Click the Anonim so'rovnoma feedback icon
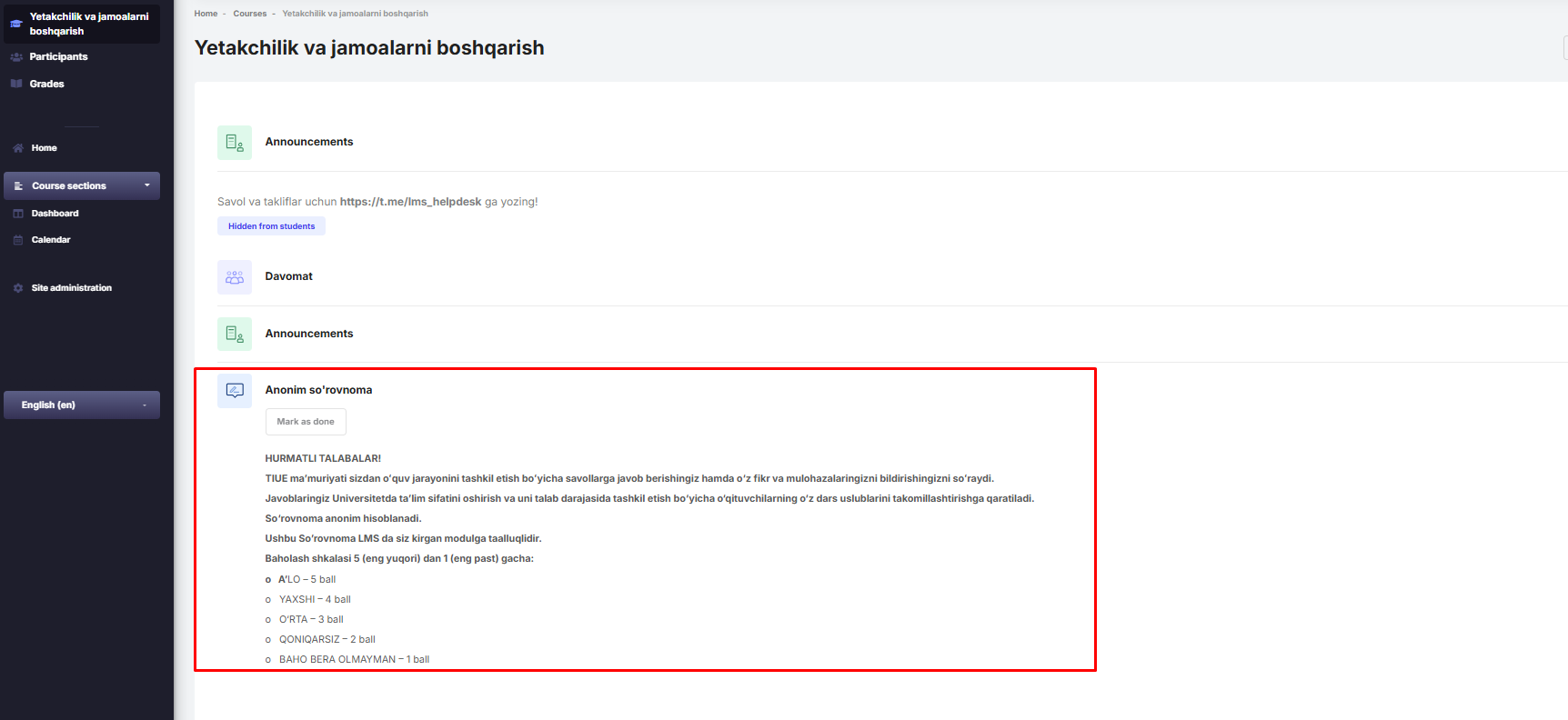The height and width of the screenshot is (720, 1568). [235, 391]
